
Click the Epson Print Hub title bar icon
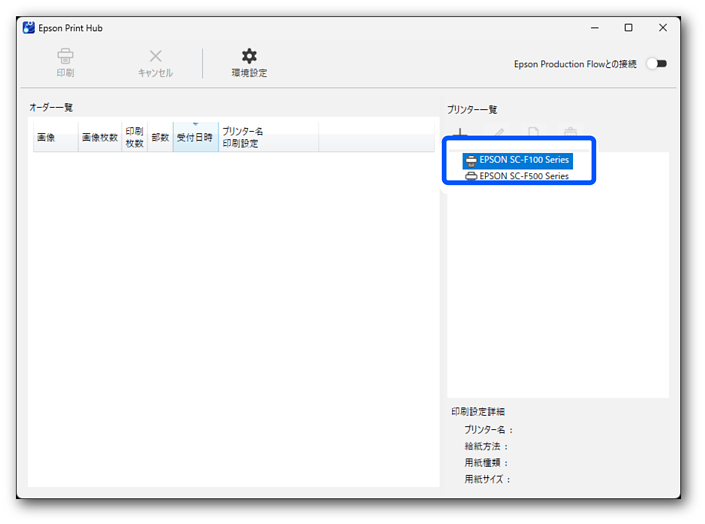pyautogui.click(x=28, y=28)
